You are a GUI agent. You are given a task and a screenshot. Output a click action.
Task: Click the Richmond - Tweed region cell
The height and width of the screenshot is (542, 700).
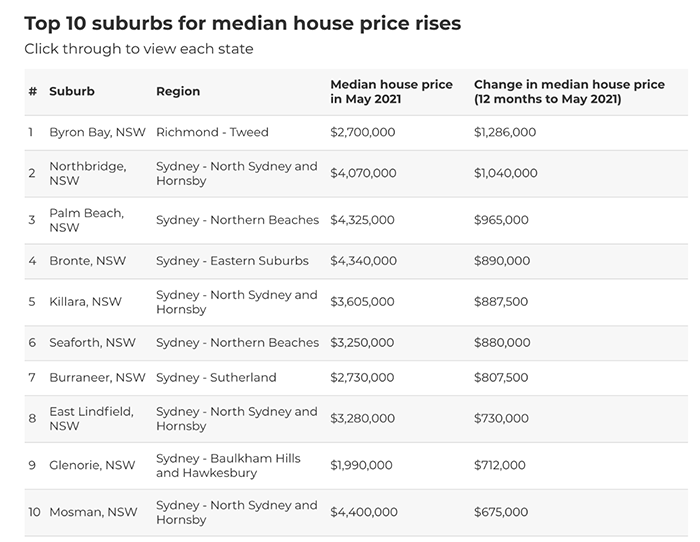[x=212, y=132]
